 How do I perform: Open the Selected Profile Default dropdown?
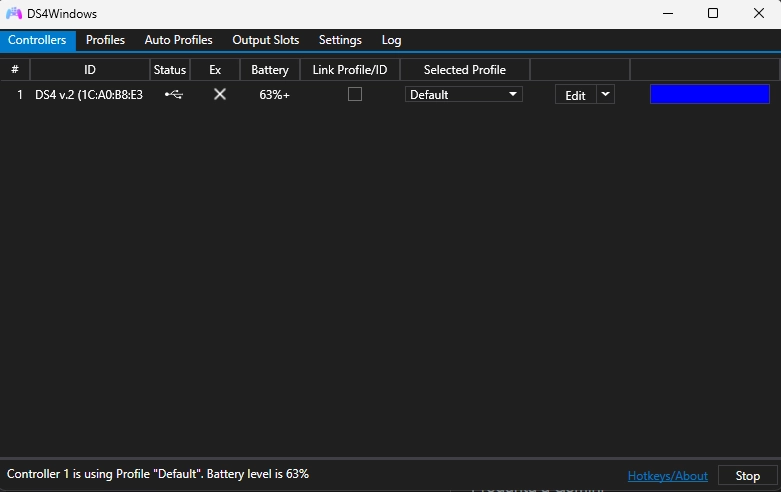coord(464,94)
